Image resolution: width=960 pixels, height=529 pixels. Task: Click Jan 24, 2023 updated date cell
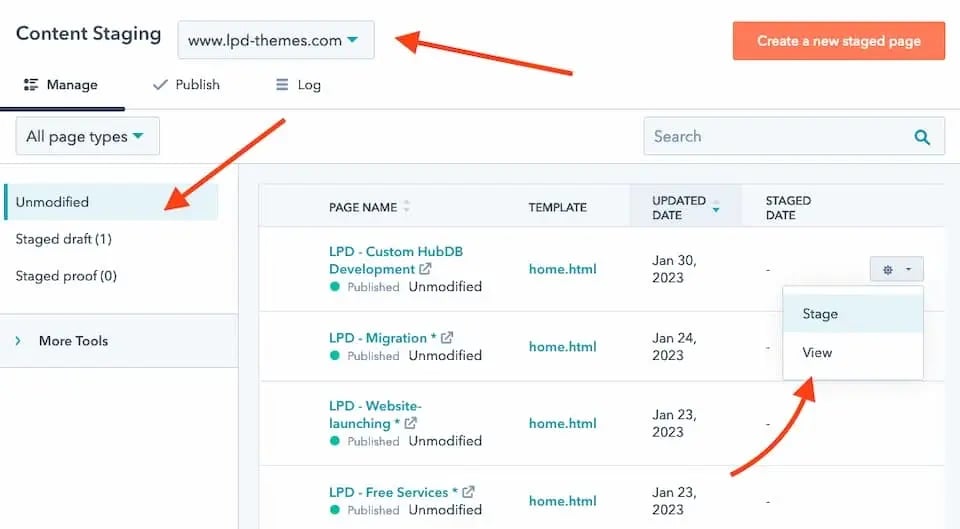674,347
